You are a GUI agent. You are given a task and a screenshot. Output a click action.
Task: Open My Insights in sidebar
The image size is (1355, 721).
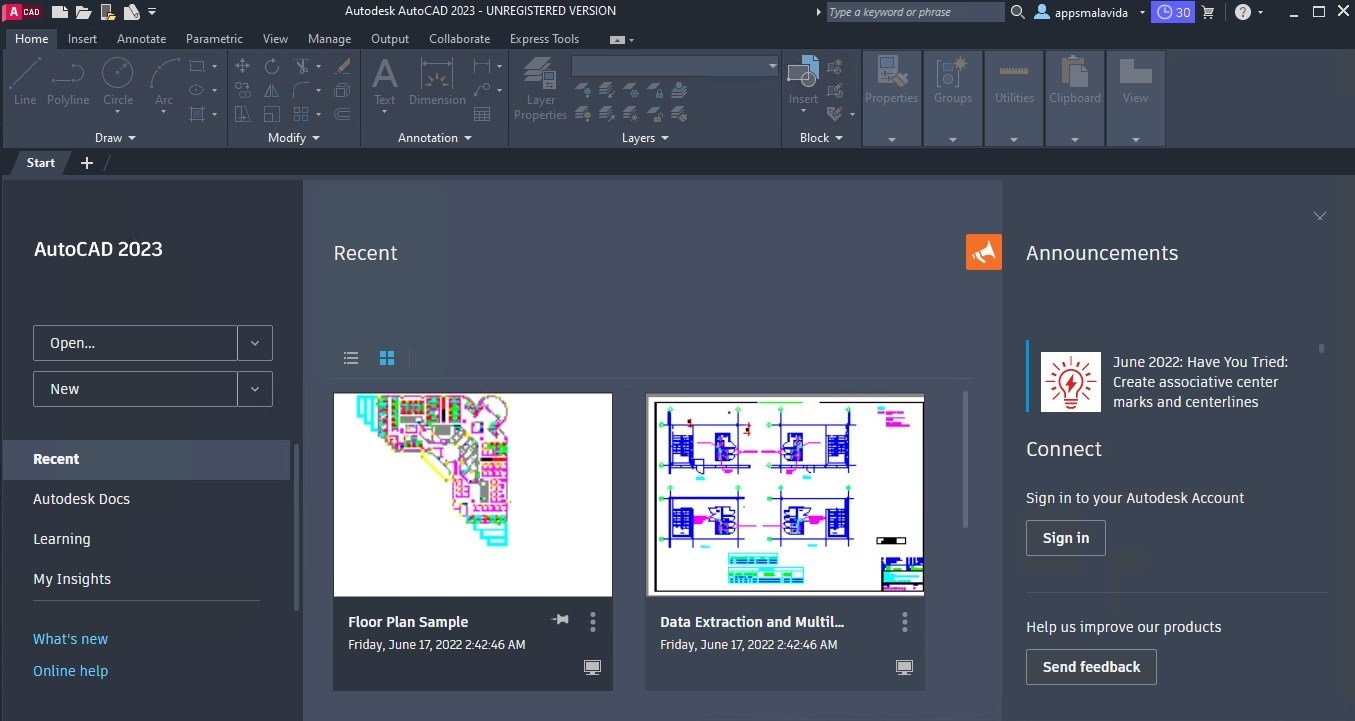coord(72,579)
